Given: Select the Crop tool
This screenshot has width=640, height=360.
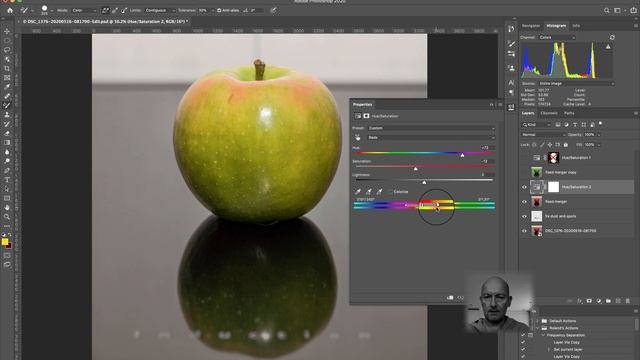Looking at the screenshot, I should pyautogui.click(x=7, y=69).
